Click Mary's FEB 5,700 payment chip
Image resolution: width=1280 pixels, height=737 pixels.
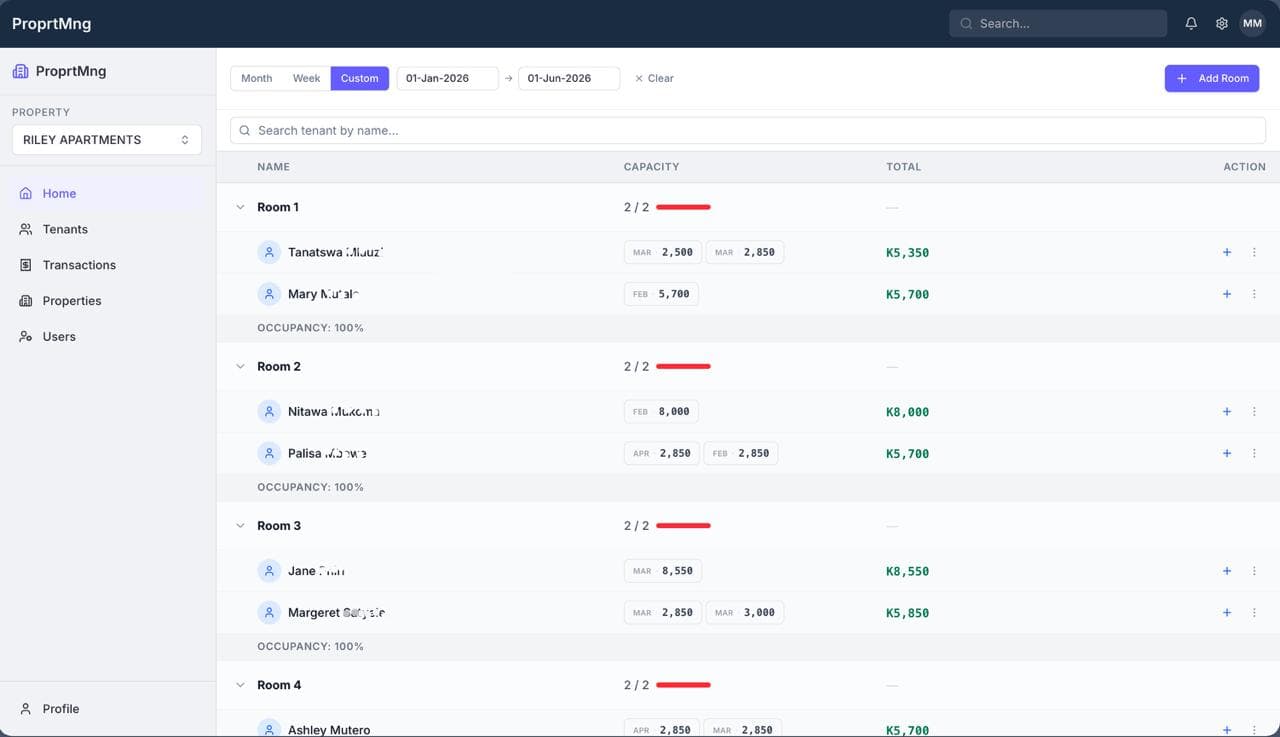pyautogui.click(x=661, y=294)
